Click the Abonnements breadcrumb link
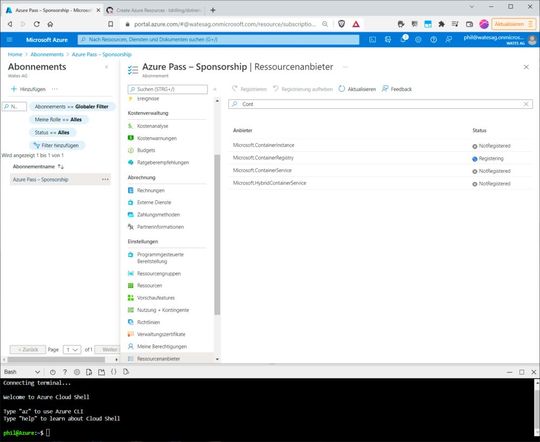Screen dimensions: 540x442 (47, 54)
